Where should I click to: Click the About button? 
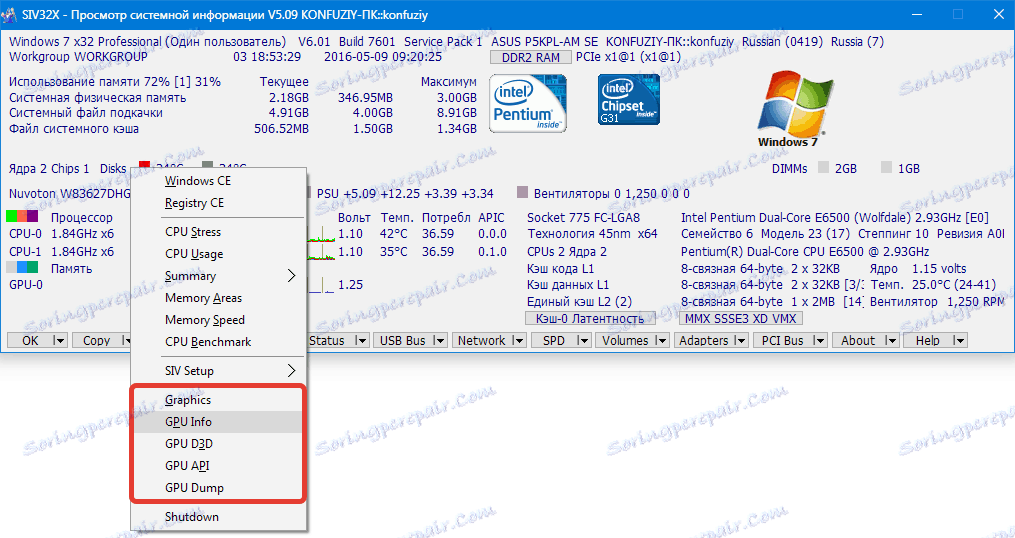click(x=858, y=341)
